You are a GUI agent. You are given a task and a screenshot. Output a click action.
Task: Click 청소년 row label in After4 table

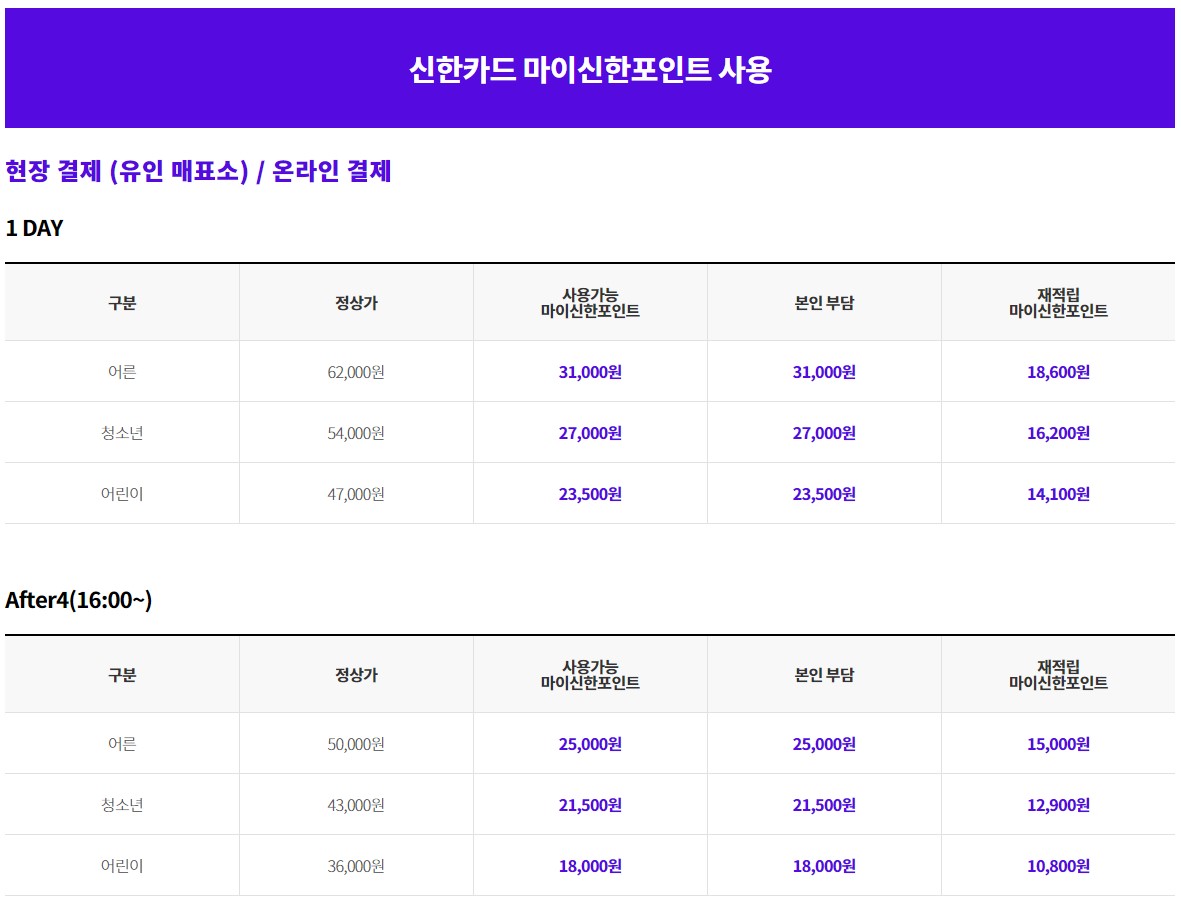tap(122, 805)
